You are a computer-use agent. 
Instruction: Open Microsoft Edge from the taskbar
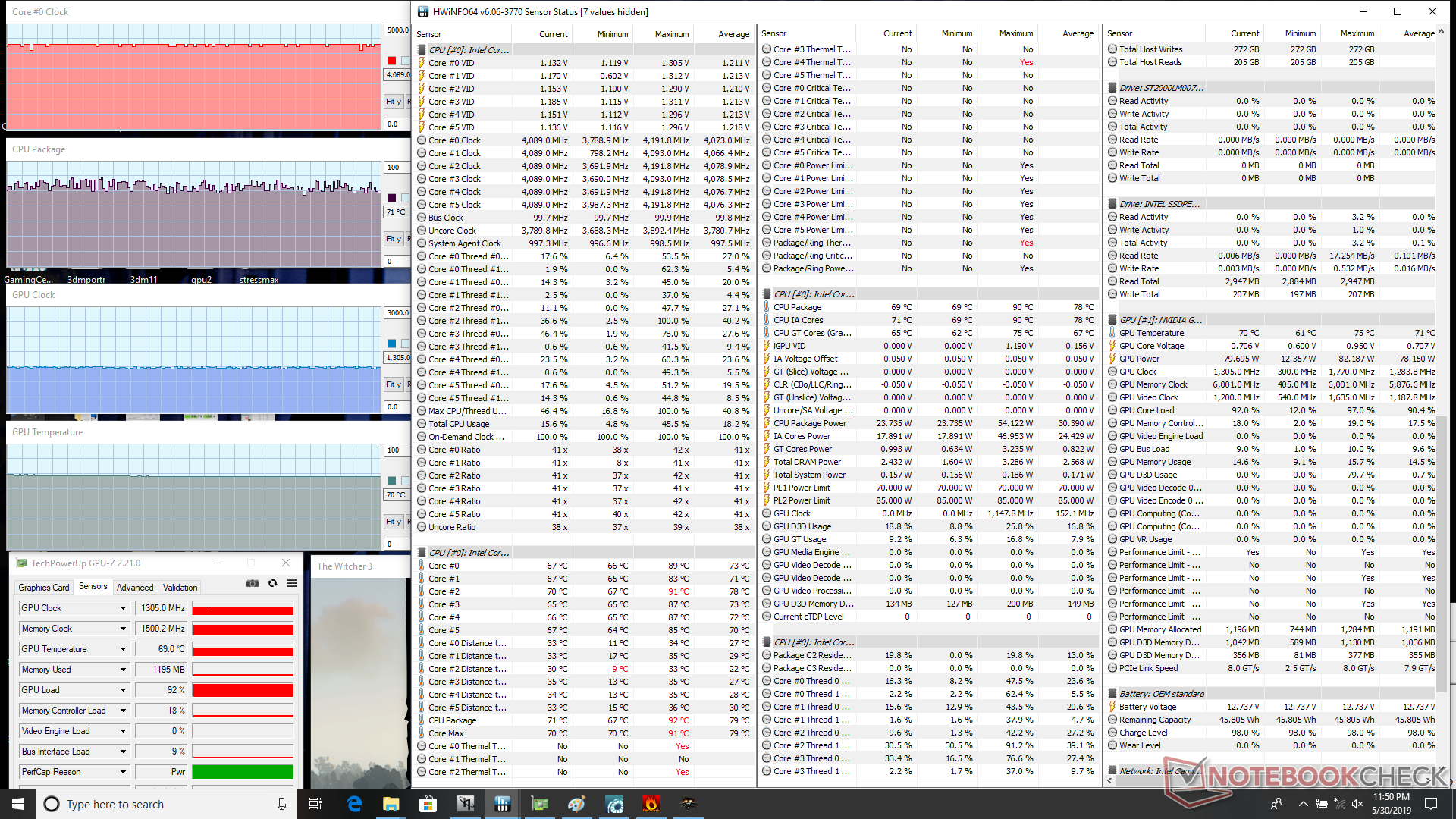(x=354, y=804)
